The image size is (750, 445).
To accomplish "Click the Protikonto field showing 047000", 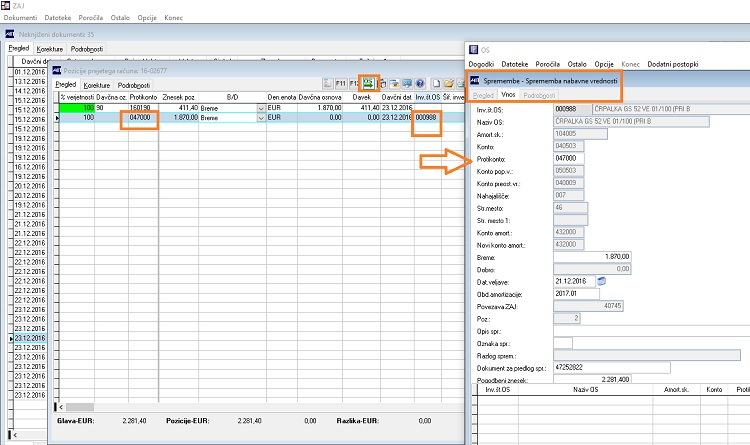I will point(571,158).
